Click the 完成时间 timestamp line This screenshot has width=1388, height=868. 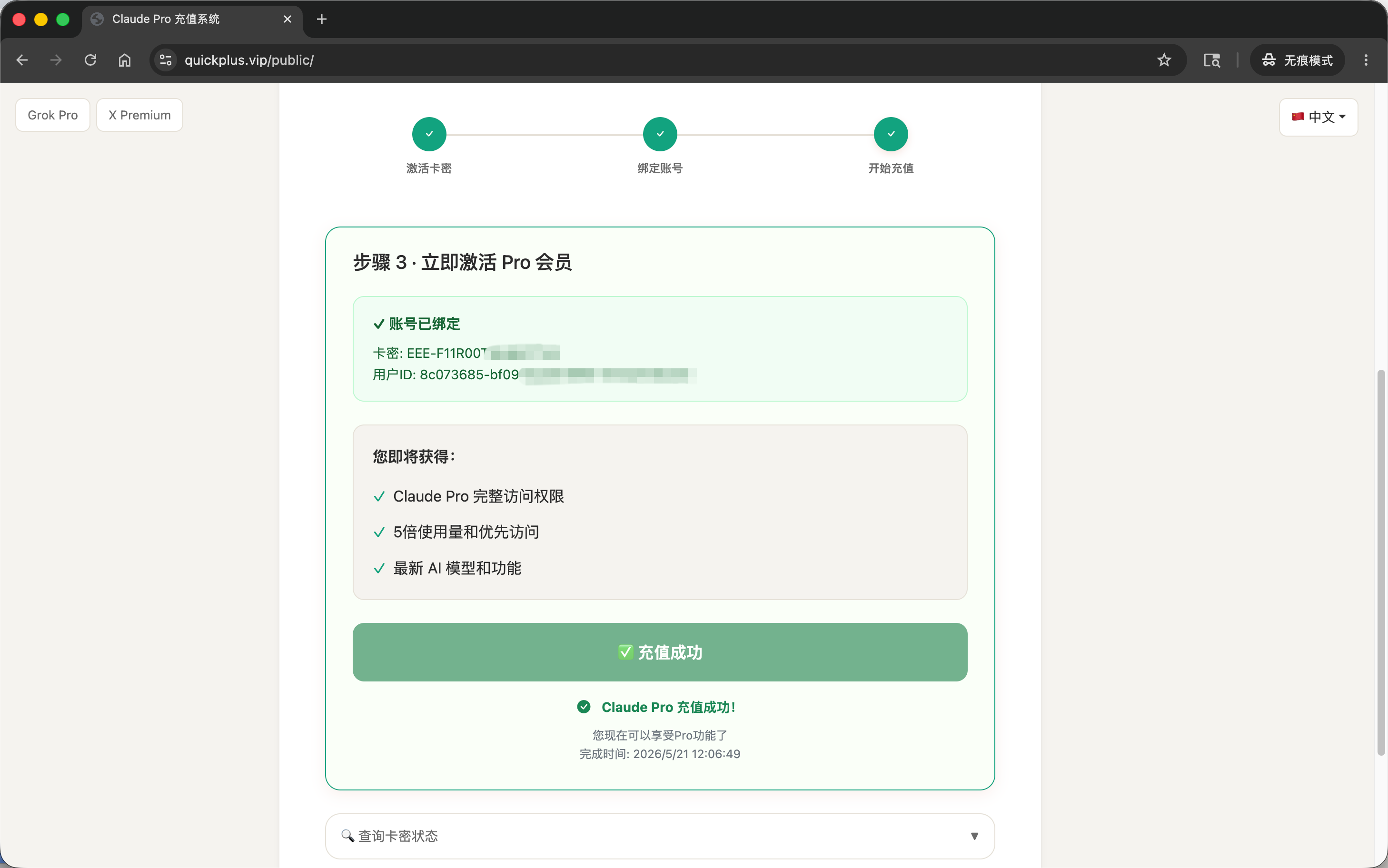click(660, 754)
